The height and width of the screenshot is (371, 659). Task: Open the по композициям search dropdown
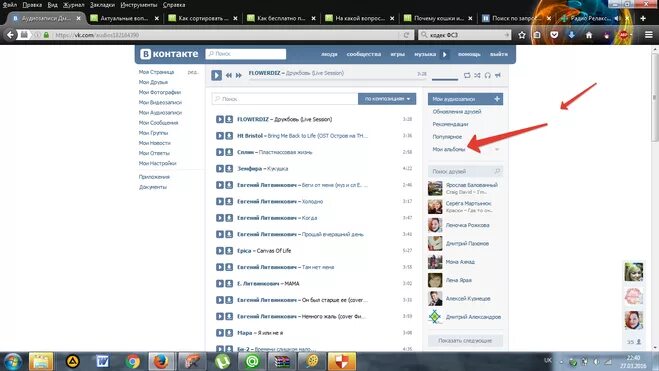point(387,99)
